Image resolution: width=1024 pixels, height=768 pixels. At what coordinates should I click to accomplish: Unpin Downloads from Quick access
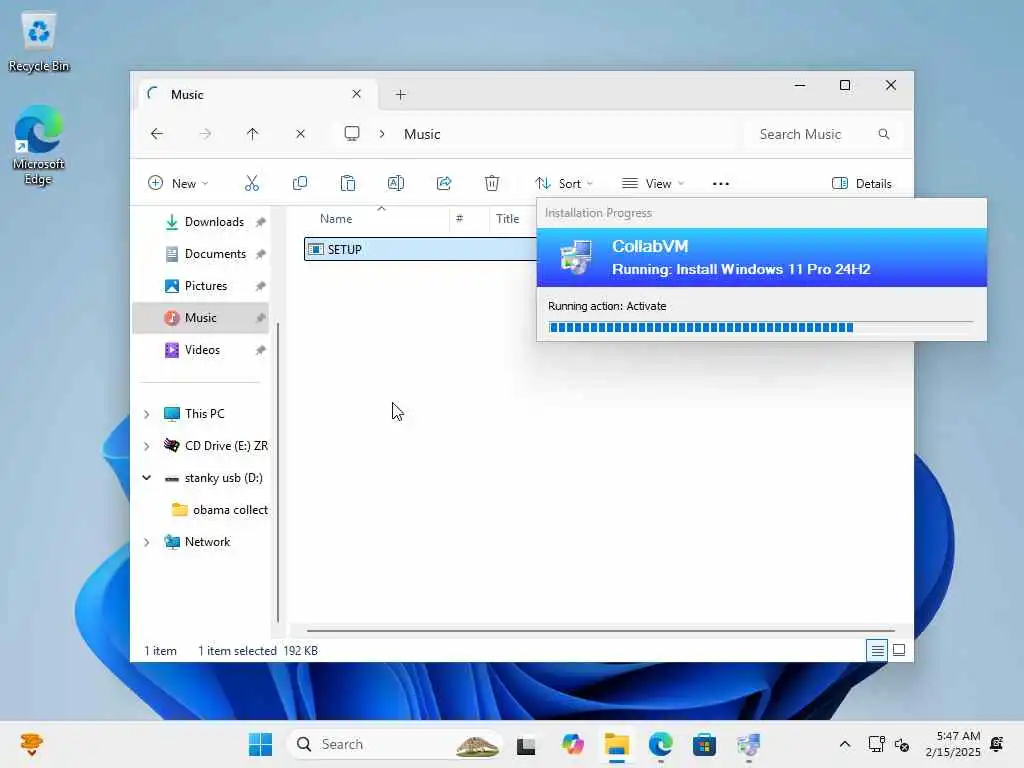(261, 222)
